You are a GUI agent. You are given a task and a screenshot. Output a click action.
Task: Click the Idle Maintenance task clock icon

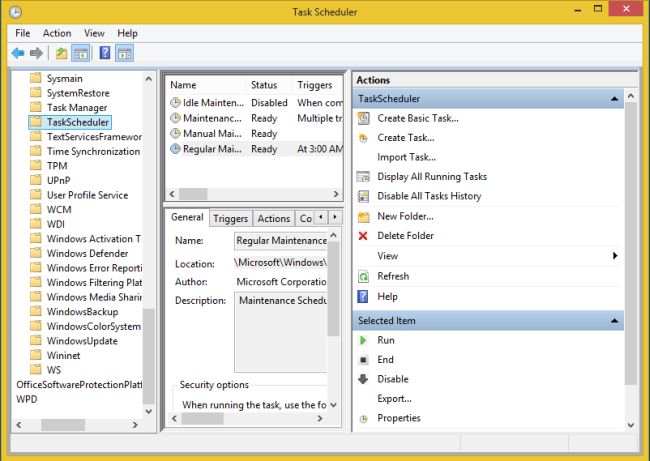click(176, 102)
